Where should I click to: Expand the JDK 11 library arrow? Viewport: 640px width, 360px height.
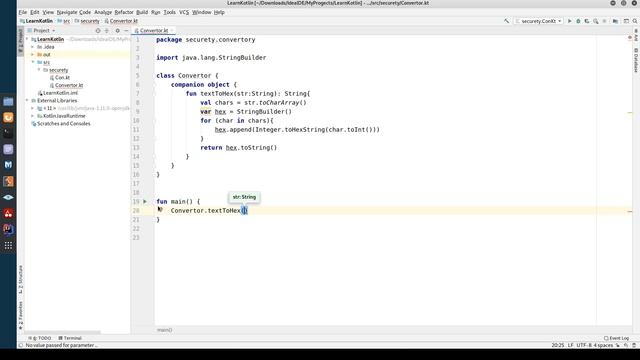[33, 108]
